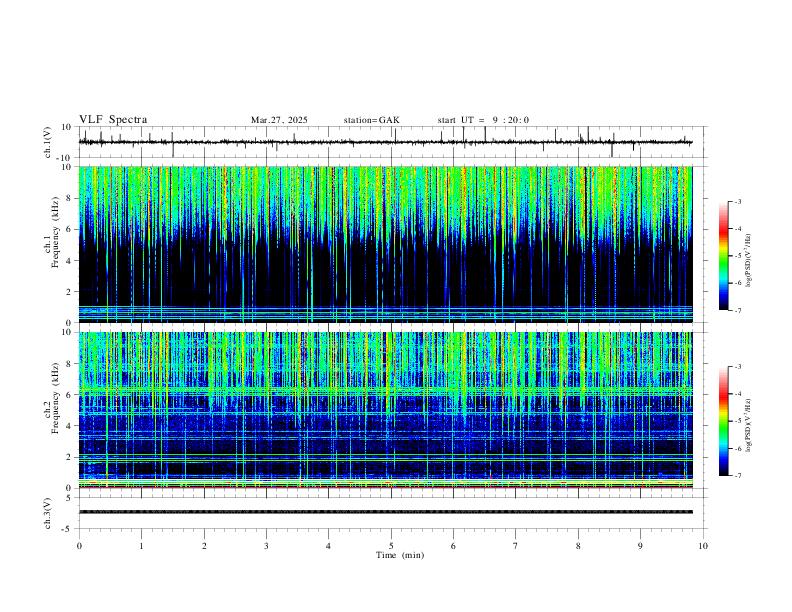Click the "-3" tick on ch.1 colorbar
Image resolution: width=792 pixels, height=612 pixels.
point(737,201)
